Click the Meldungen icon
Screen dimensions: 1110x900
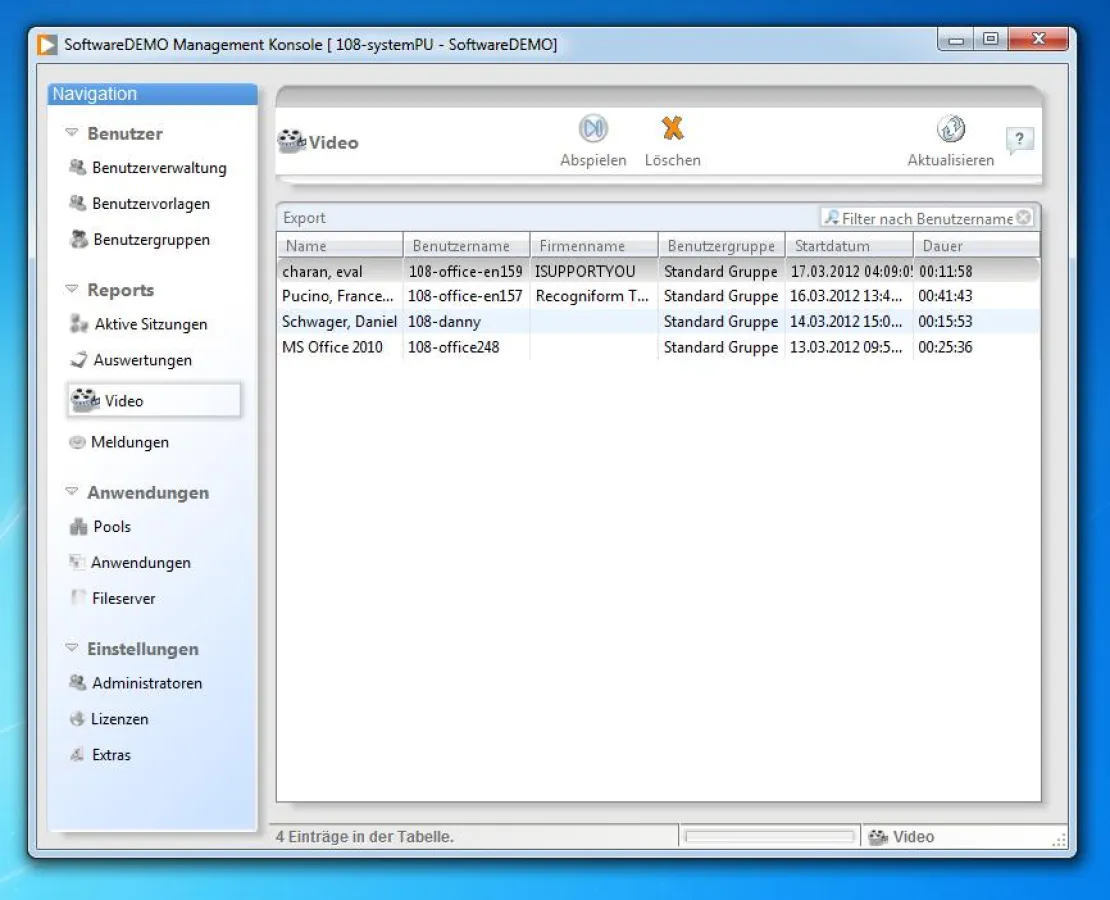click(x=77, y=442)
